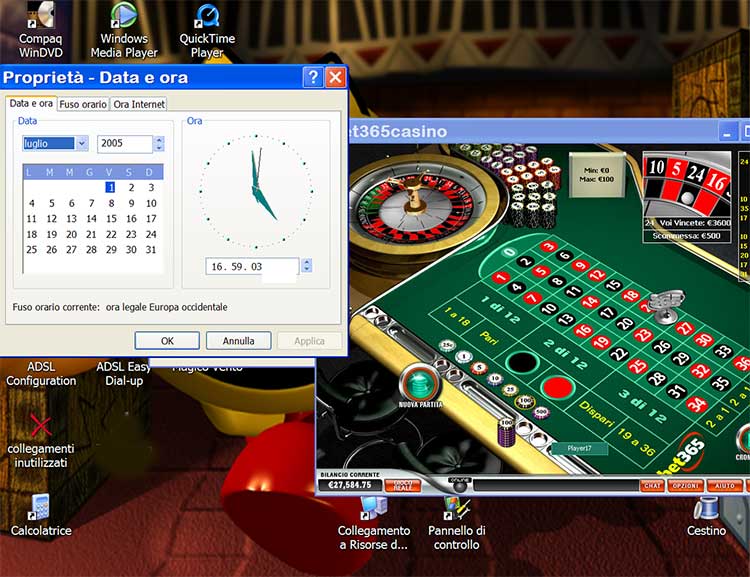Place chip on number 22

[618, 354]
